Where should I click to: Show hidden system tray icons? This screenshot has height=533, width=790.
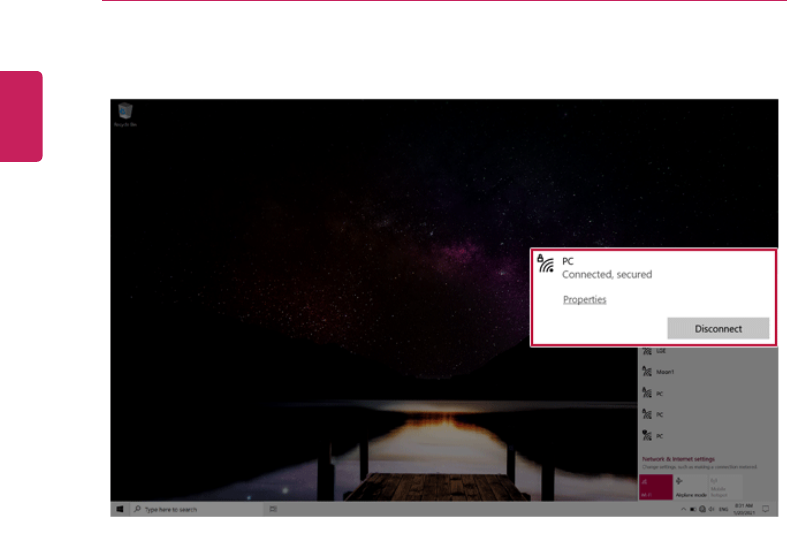(x=683, y=509)
